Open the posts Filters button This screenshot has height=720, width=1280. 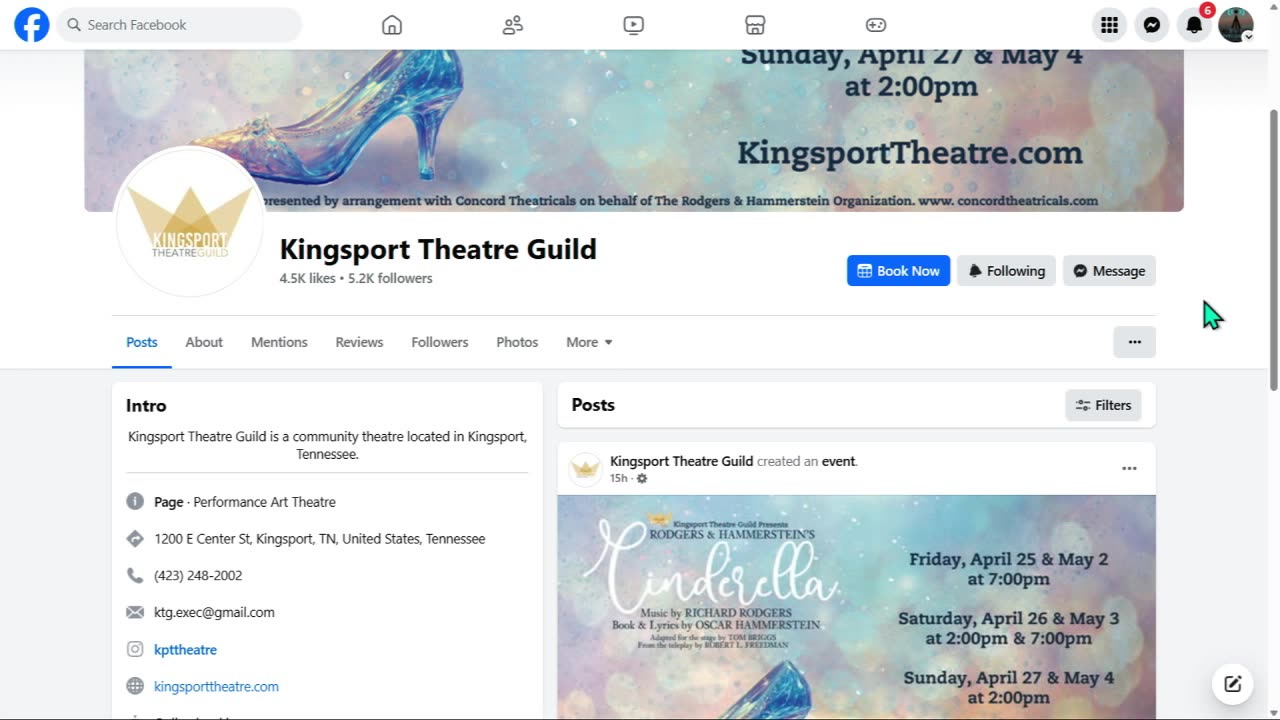(1103, 405)
